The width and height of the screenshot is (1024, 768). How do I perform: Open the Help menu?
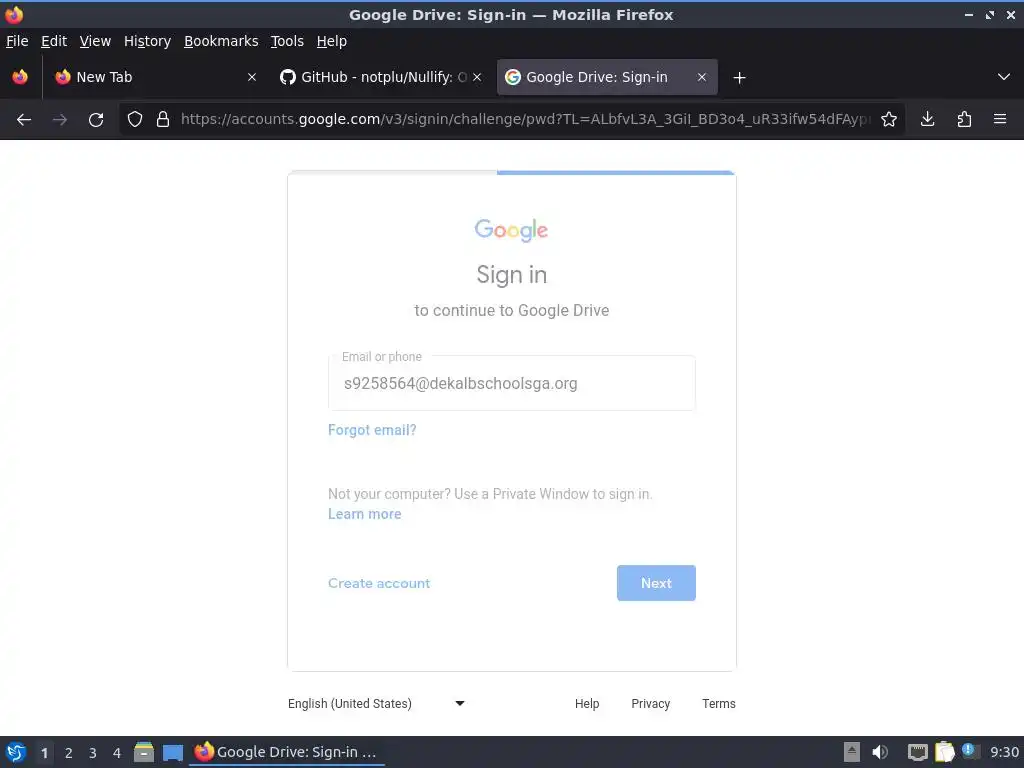[331, 41]
